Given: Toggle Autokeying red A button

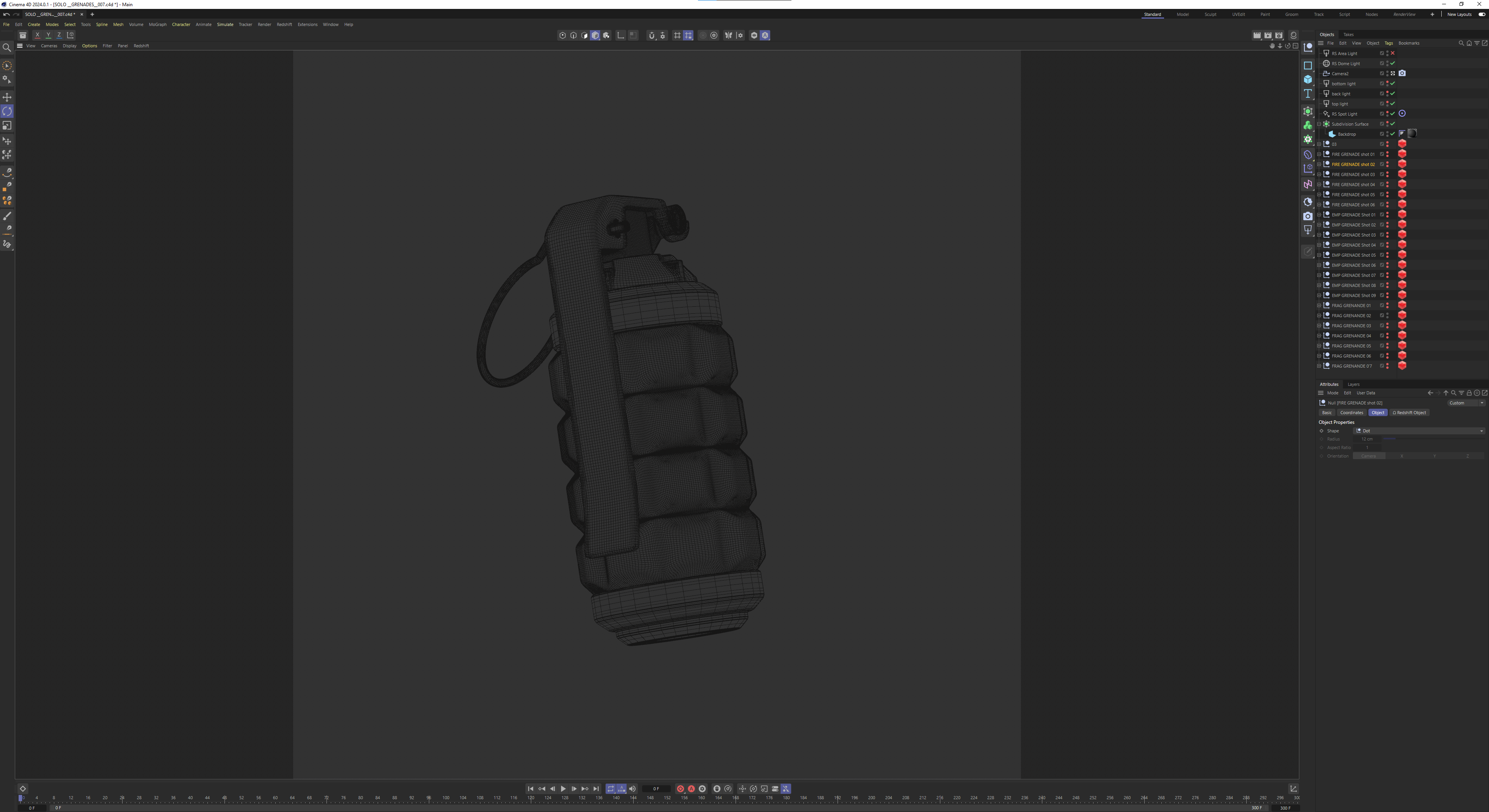Looking at the screenshot, I should tap(691, 788).
